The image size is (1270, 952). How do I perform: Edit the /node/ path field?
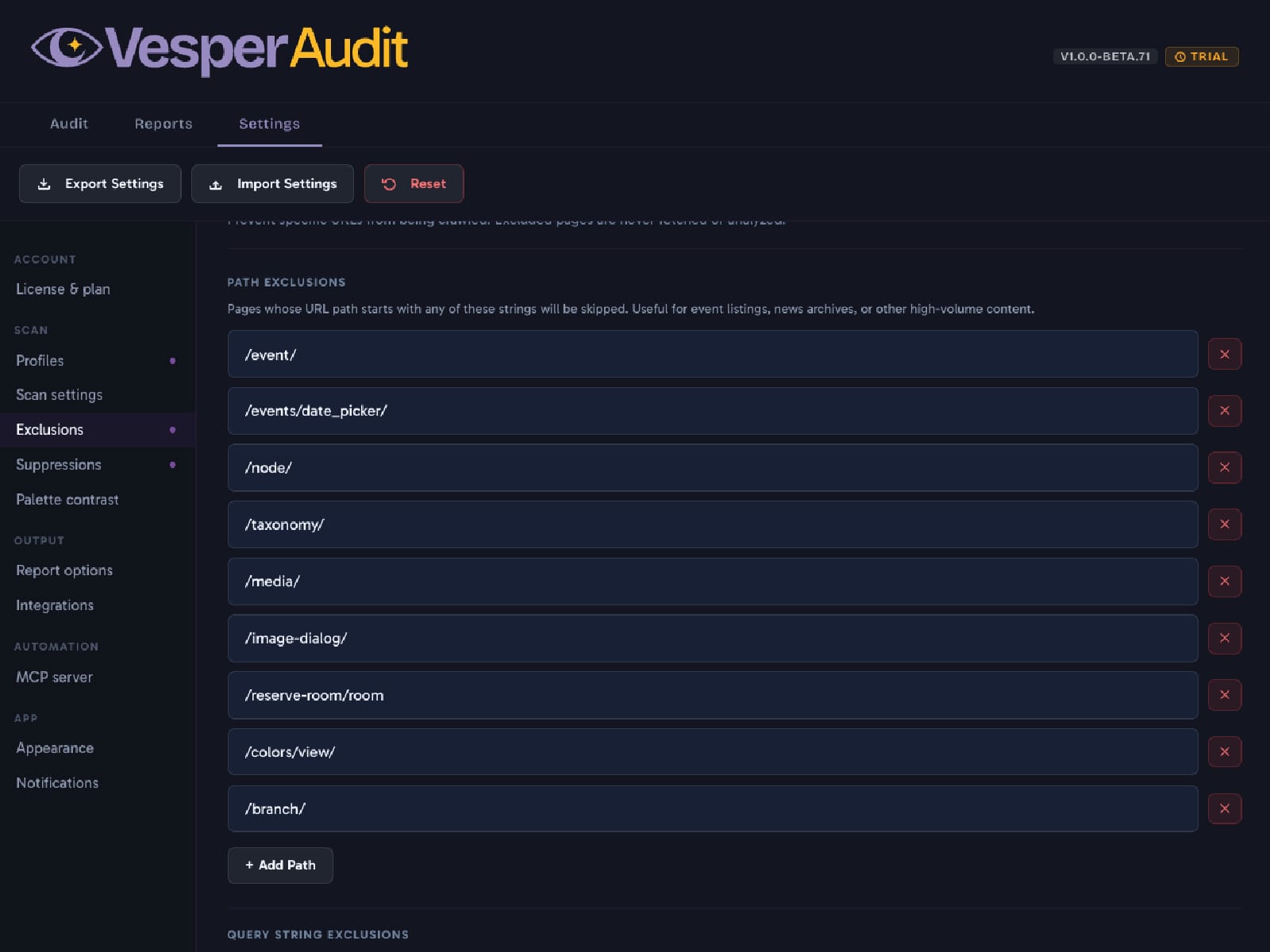(713, 467)
